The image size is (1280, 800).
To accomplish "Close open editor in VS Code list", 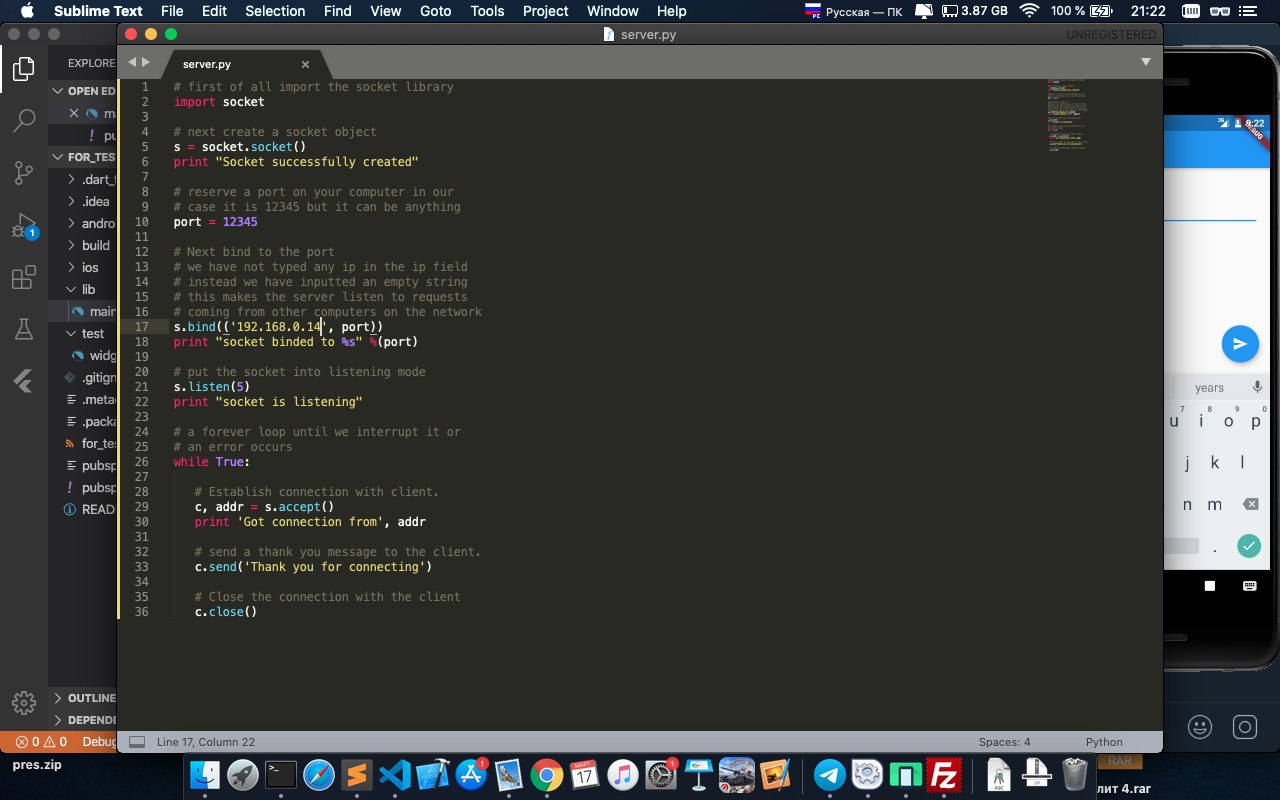I will coord(73,113).
